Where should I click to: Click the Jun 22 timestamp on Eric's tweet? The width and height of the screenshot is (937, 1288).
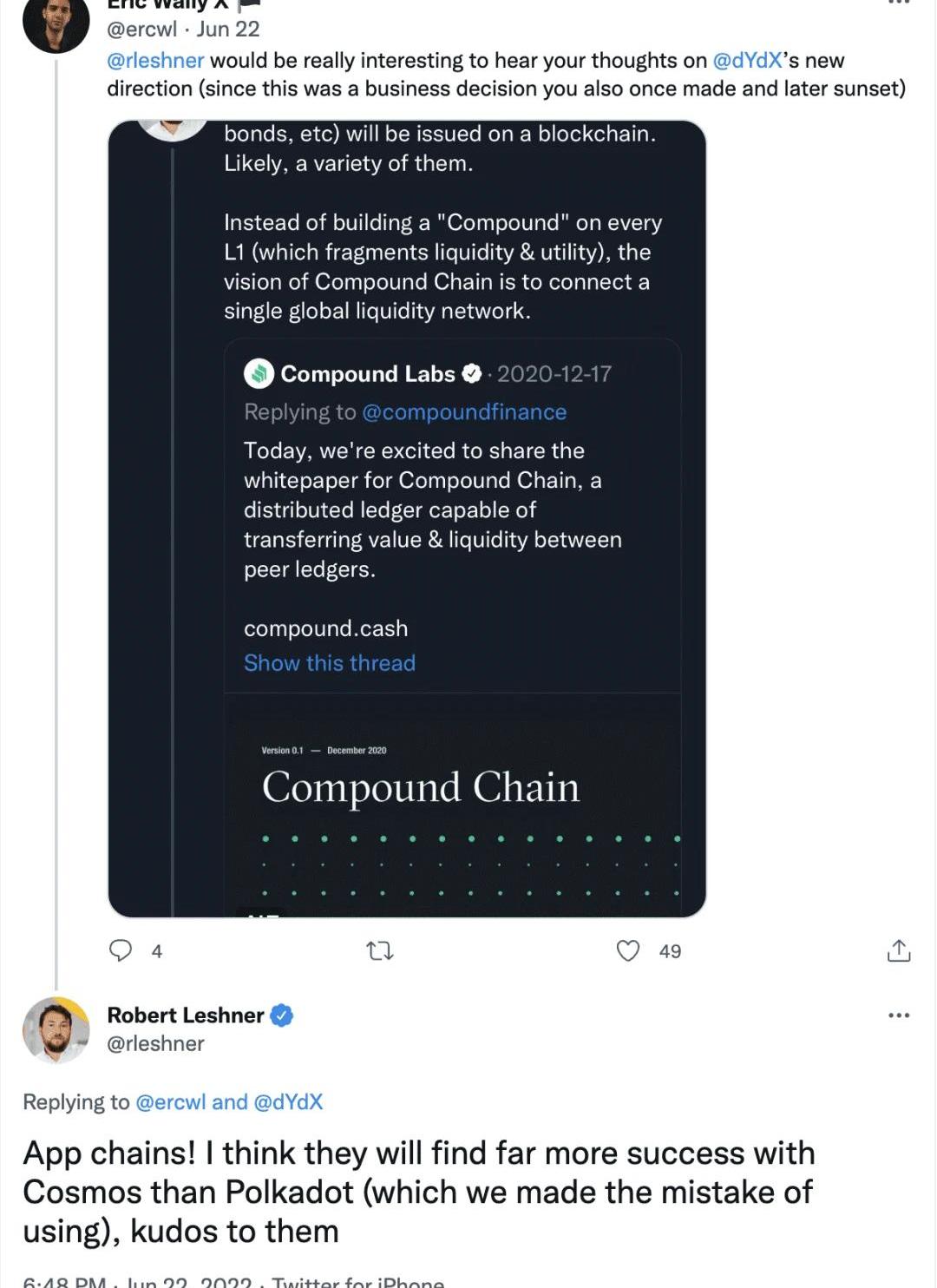pos(228,30)
